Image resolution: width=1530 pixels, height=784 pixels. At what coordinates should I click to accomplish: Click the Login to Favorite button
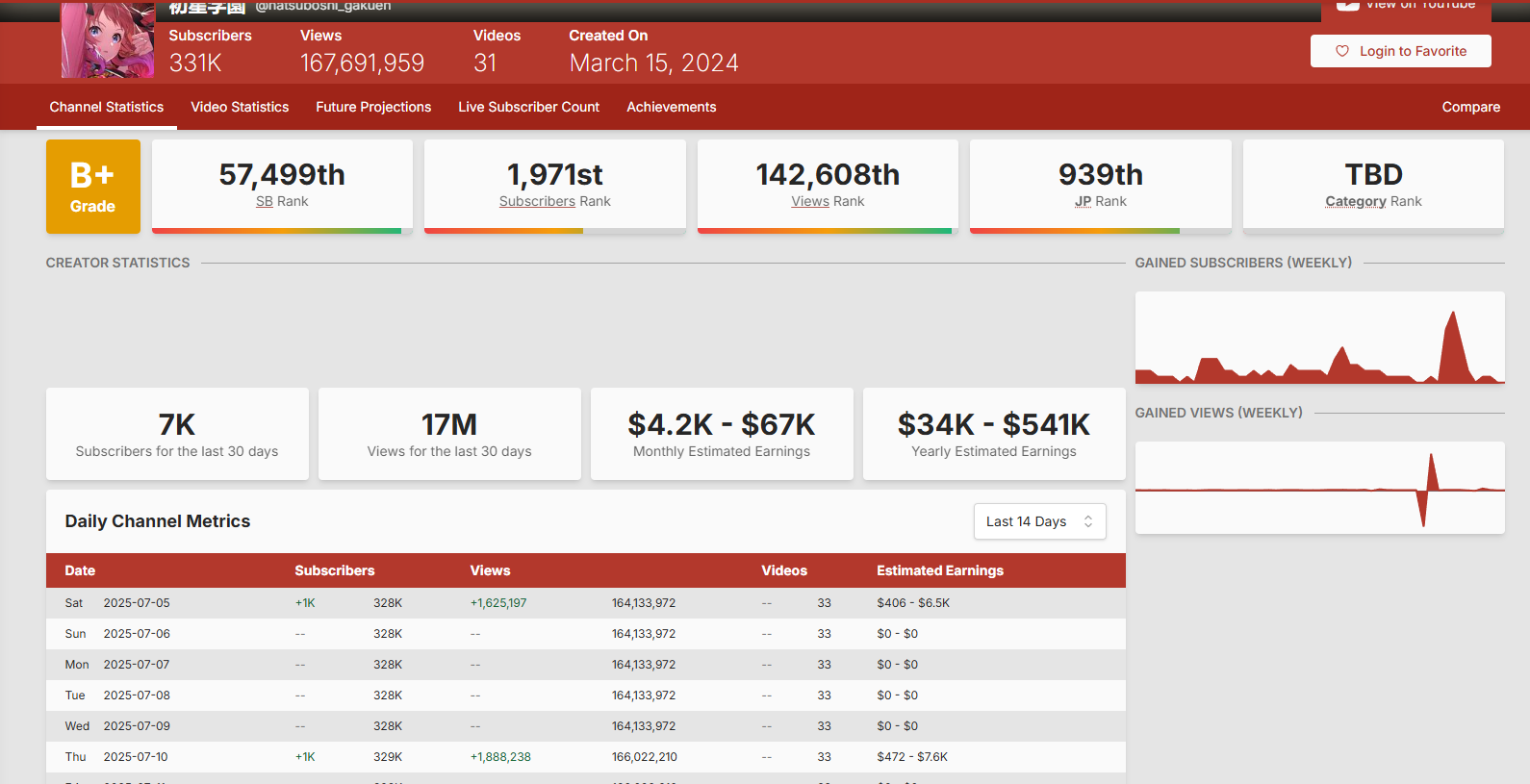point(1401,51)
